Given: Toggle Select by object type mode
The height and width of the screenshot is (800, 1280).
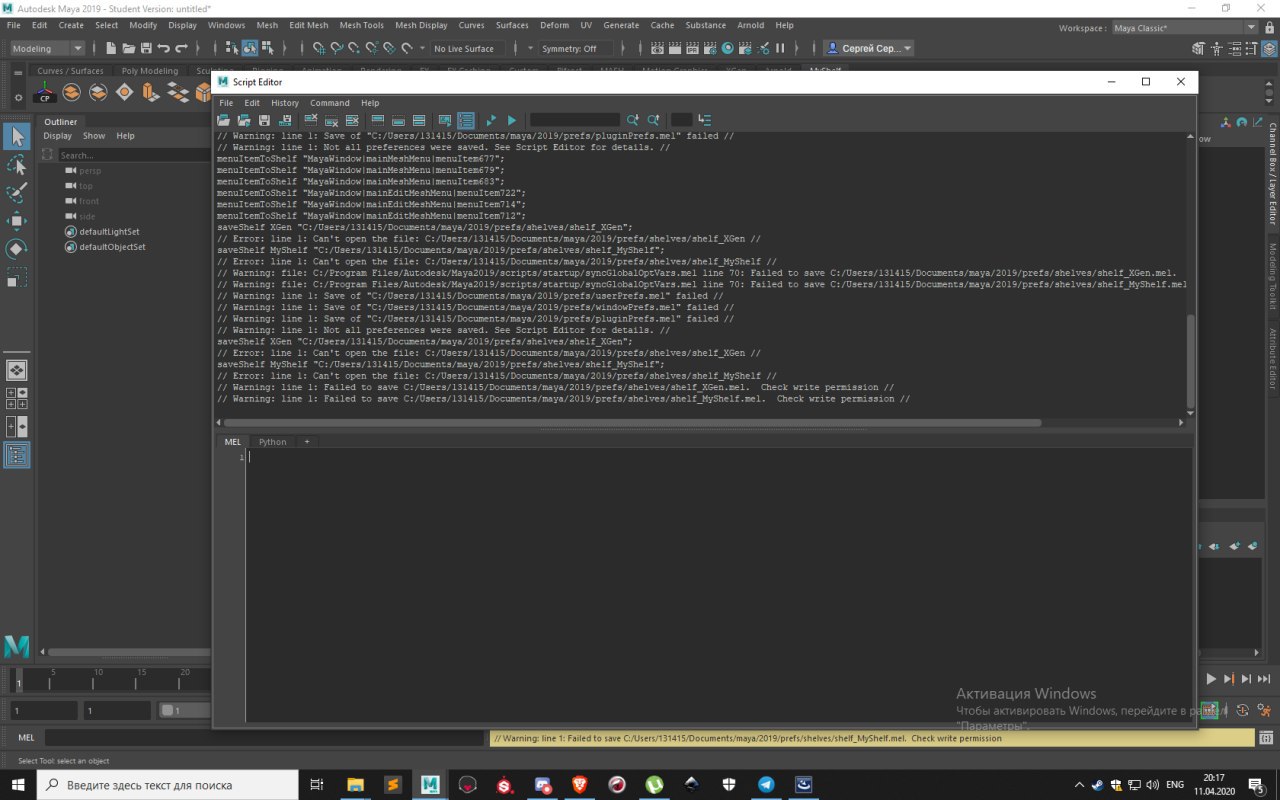Looking at the screenshot, I should (x=250, y=48).
